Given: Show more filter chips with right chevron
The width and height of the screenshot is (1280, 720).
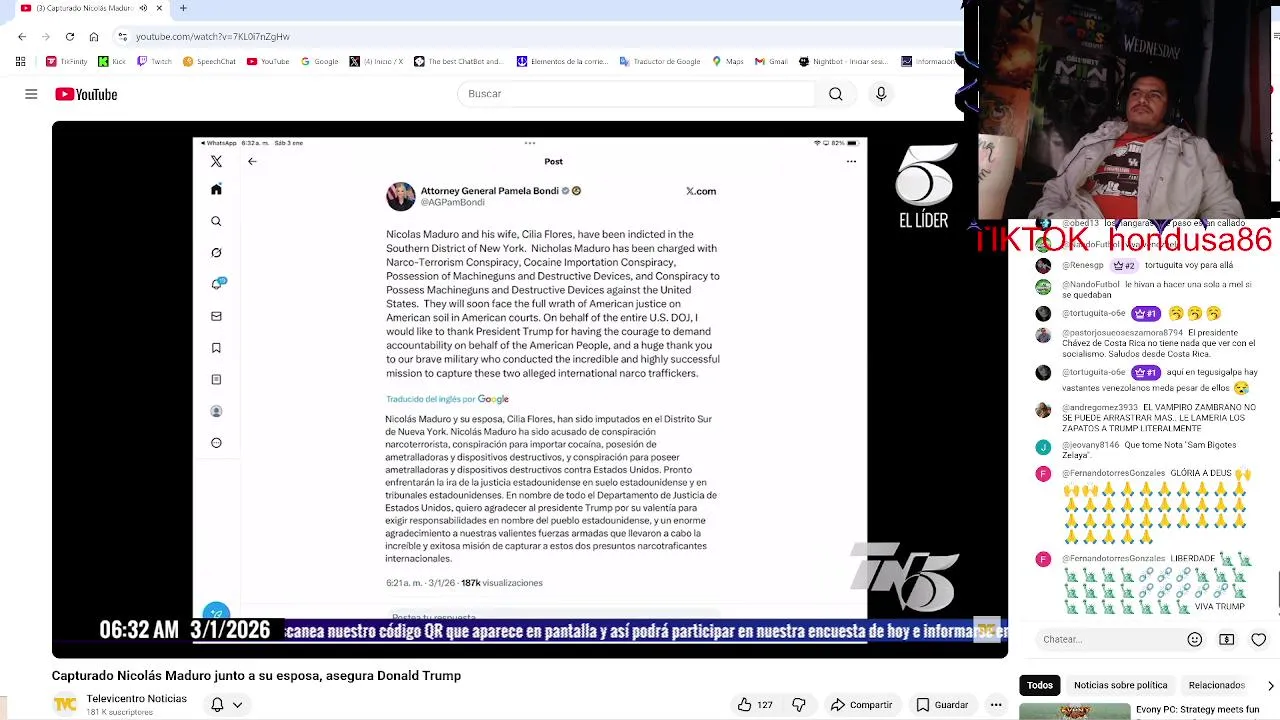Looking at the screenshot, I should pos(1270,685).
